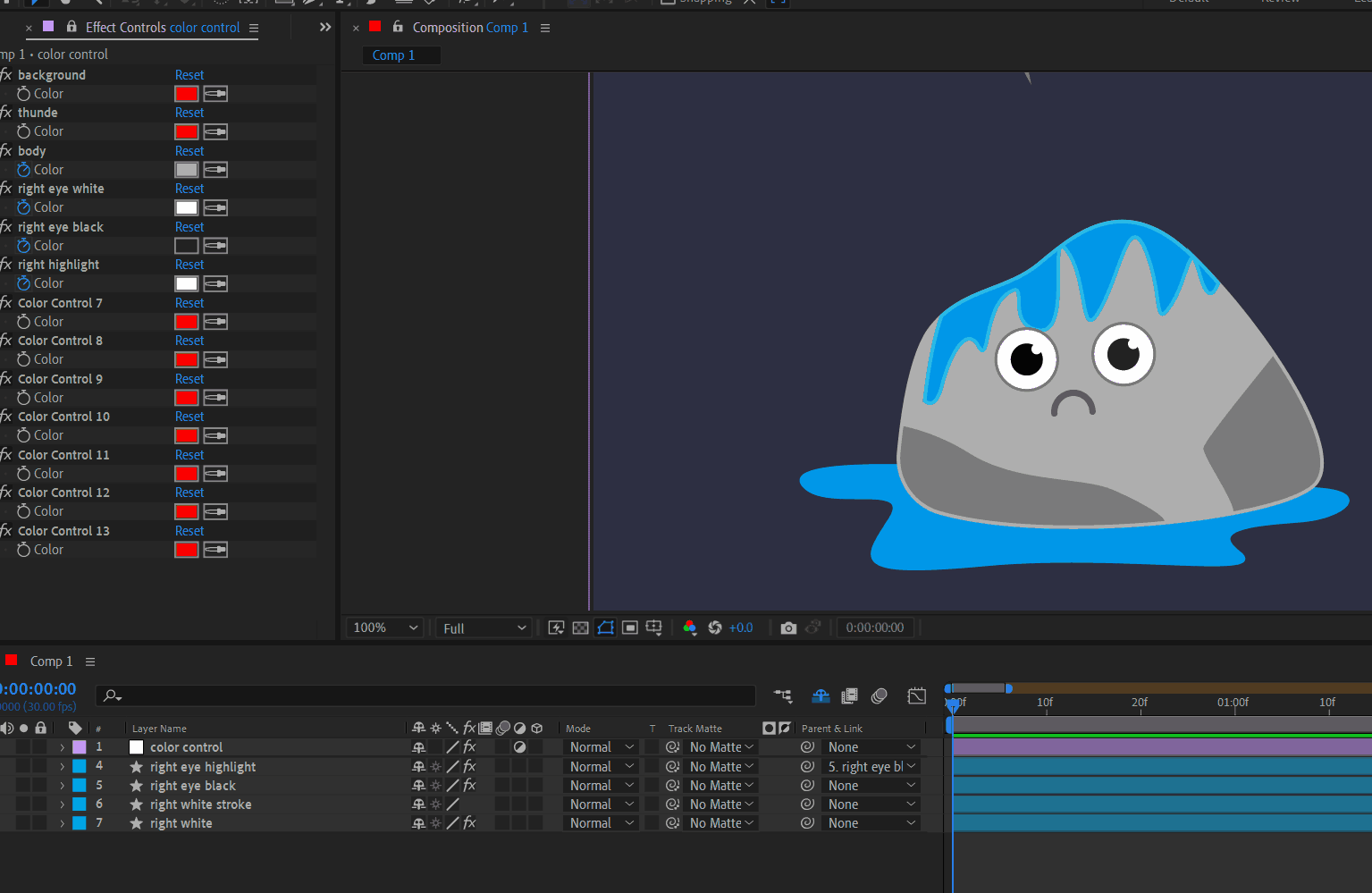
Task: Open the timeline graph editor icon
Action: coord(916,695)
